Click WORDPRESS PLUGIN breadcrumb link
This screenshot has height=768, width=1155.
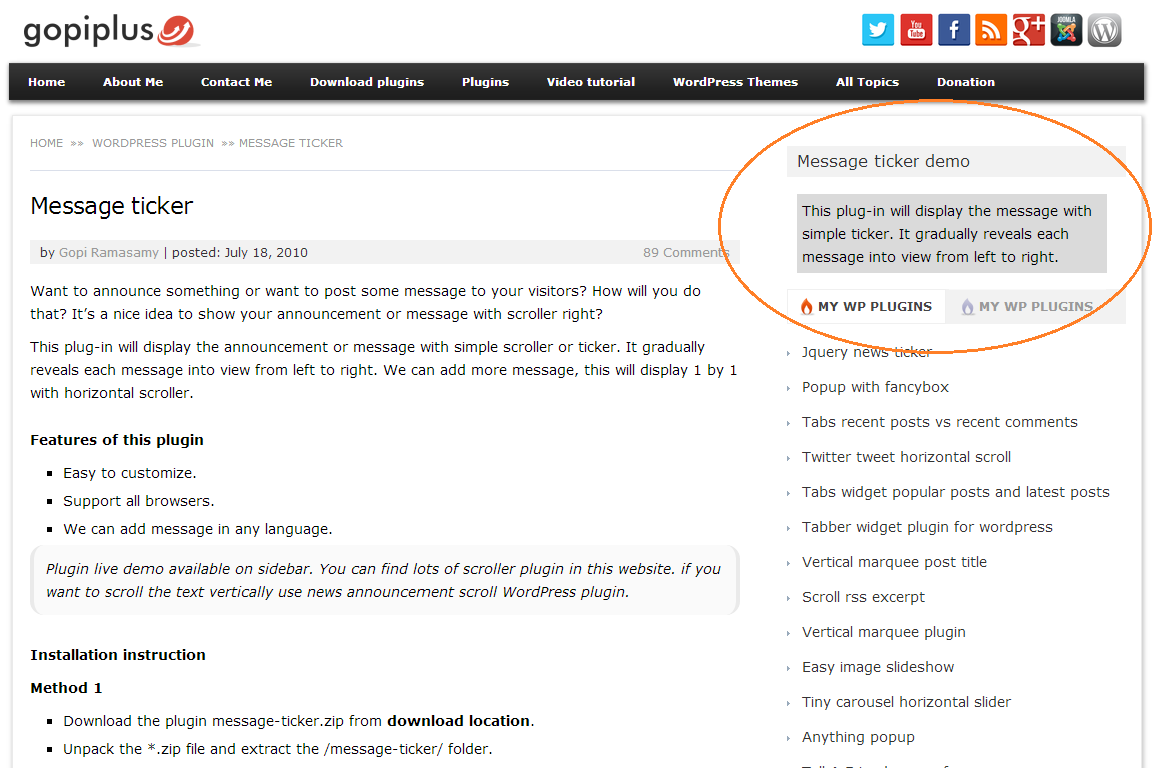(x=152, y=143)
